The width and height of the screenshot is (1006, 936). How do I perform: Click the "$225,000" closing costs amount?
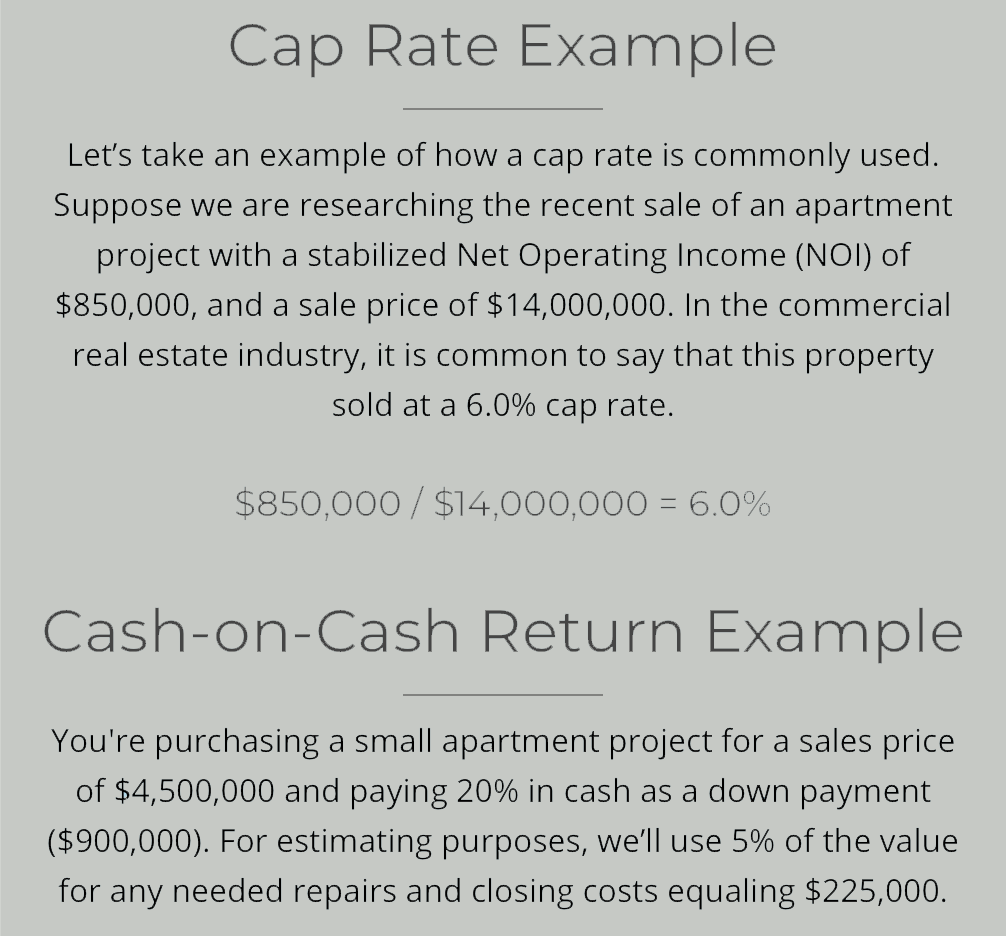pos(873,890)
